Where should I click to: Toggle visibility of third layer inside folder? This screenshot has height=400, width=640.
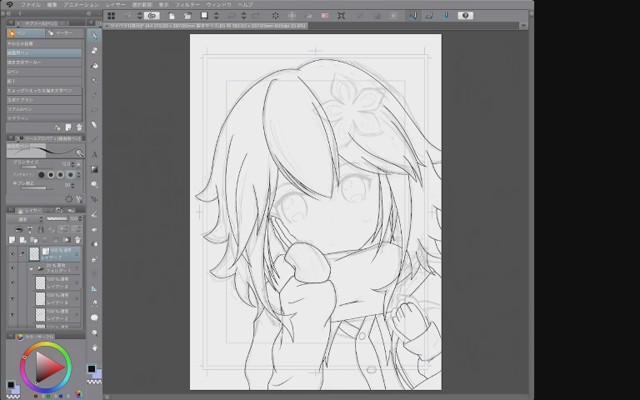(12, 315)
